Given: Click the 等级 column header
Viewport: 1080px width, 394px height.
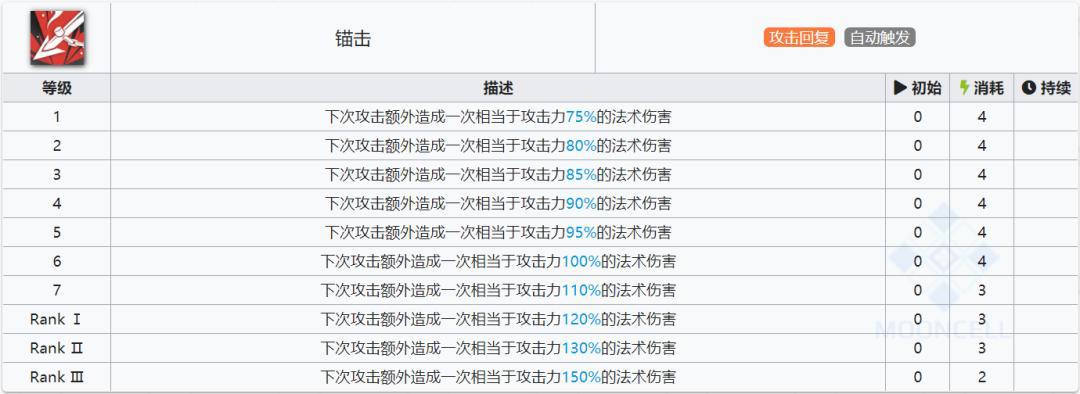Looking at the screenshot, I should pyautogui.click(x=56, y=88).
